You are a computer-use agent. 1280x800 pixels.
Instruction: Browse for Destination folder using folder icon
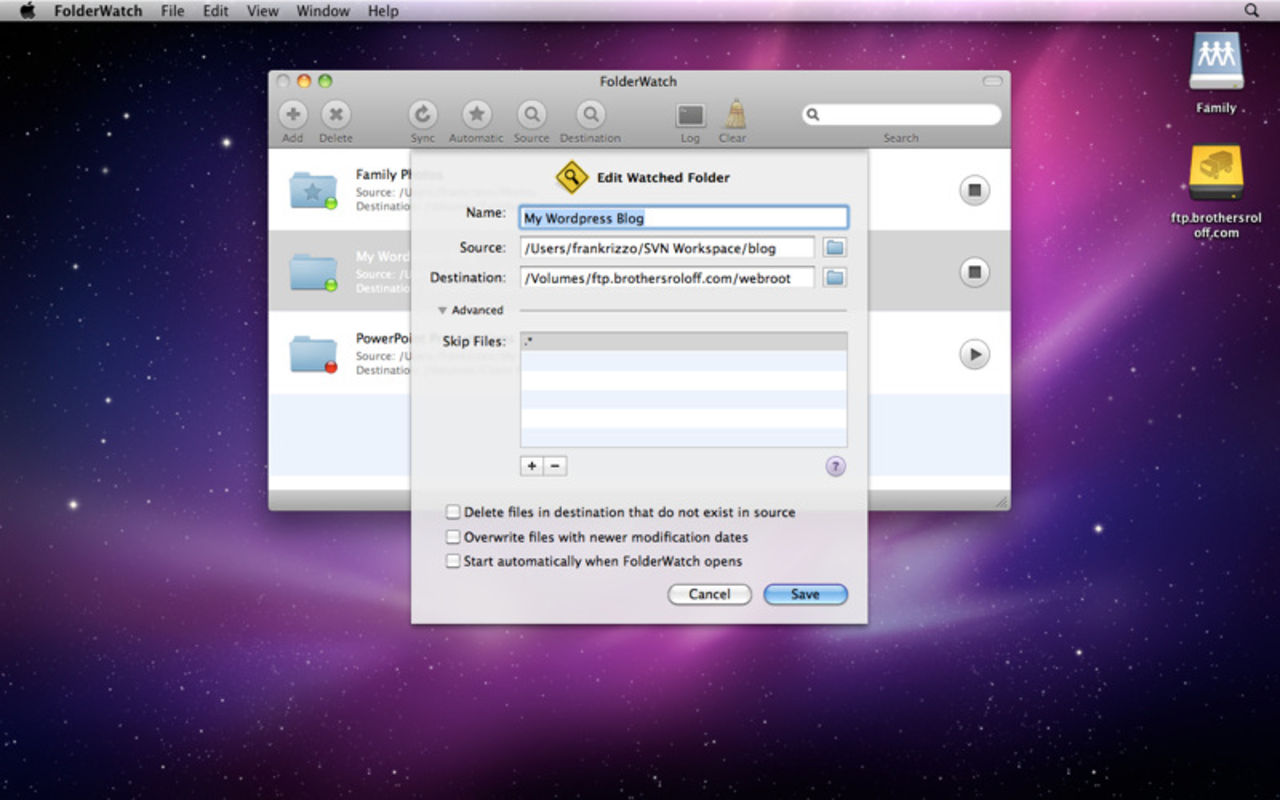coord(834,278)
